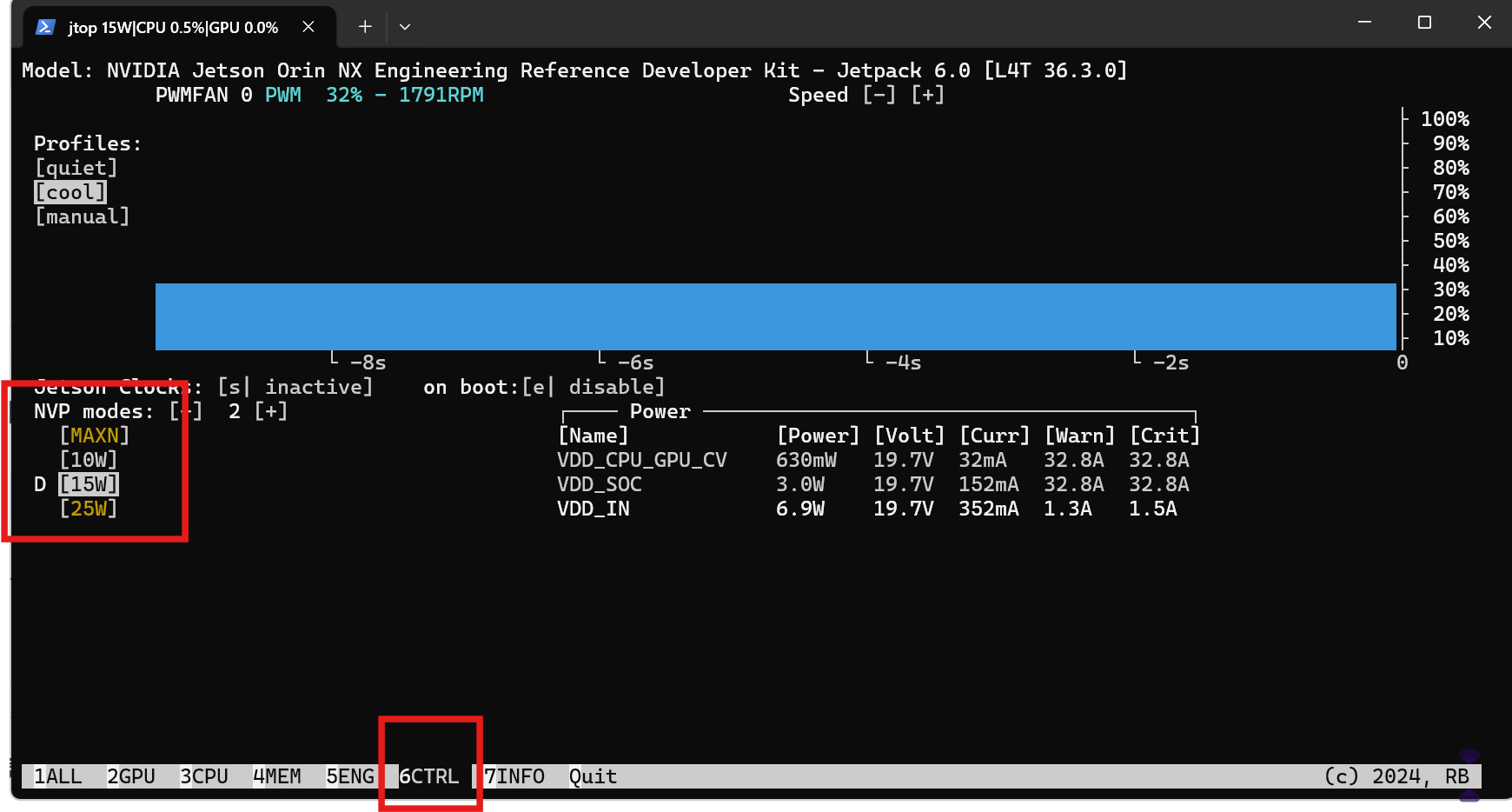Increase fan speed with [+] button
Image resolution: width=1512 pixels, height=812 pixels.
[x=927, y=95]
